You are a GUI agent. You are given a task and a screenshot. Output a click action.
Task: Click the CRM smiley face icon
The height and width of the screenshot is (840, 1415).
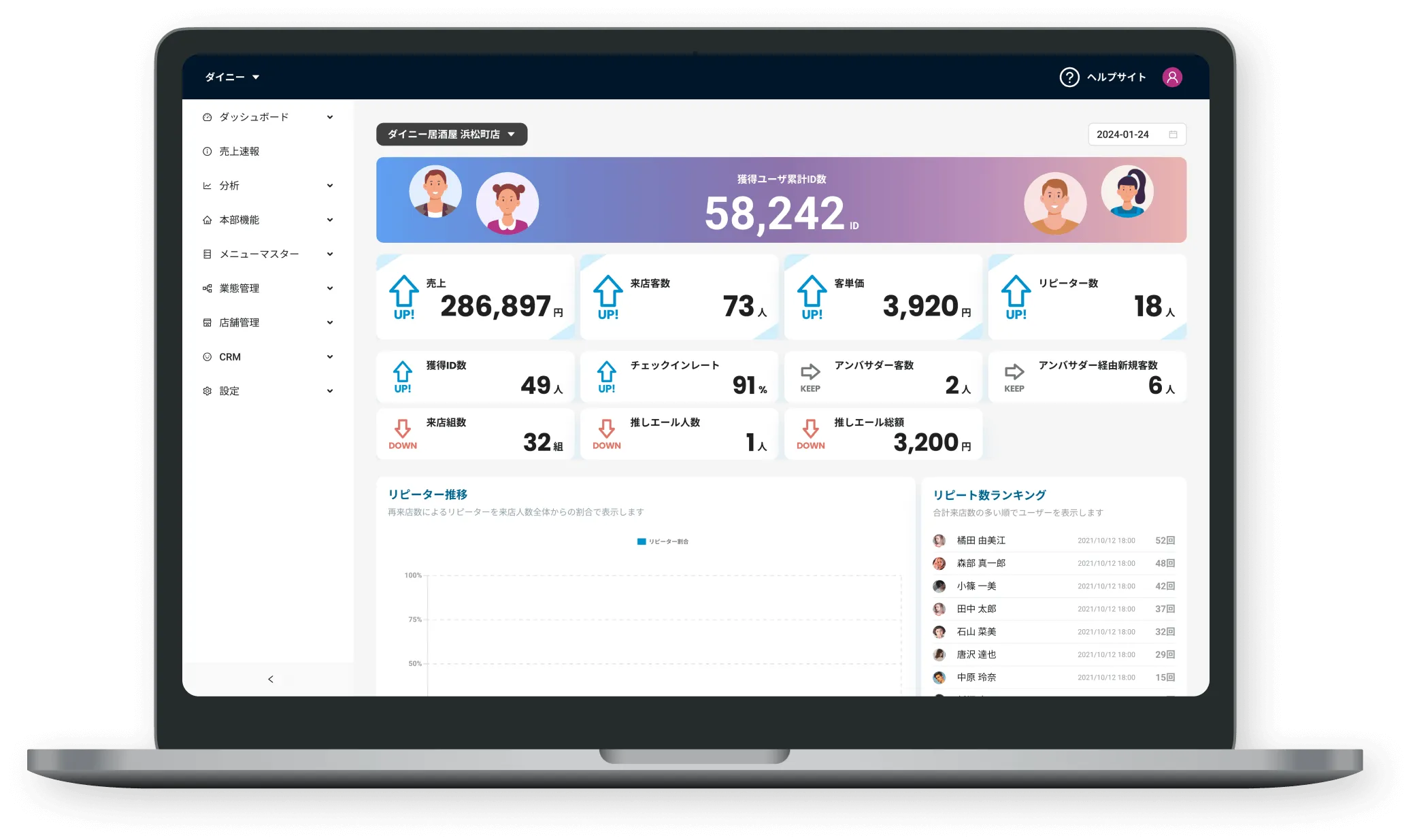pos(207,357)
